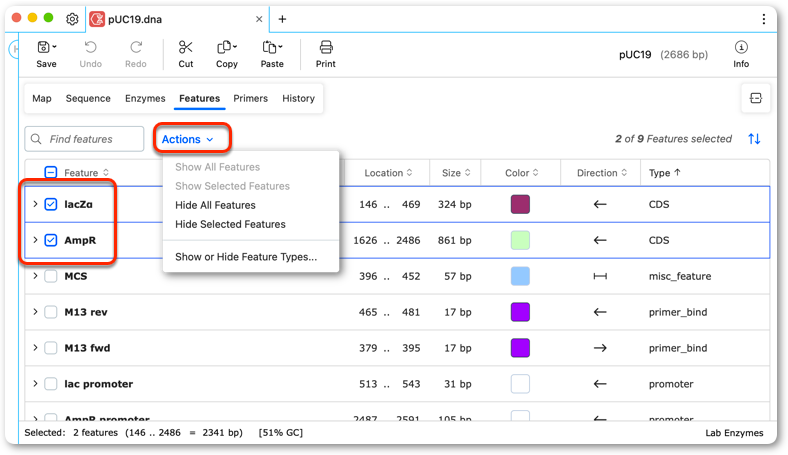Open the Save dropdown arrow
The height and width of the screenshot is (455, 788).
(54, 47)
